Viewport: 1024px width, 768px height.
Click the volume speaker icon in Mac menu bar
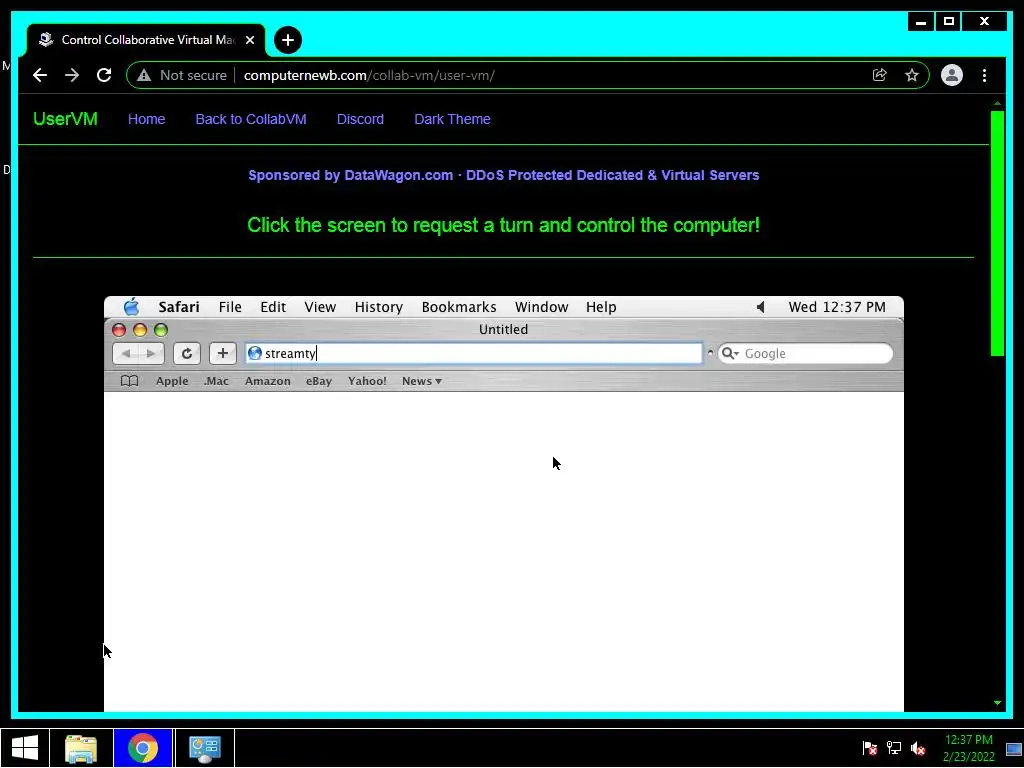pyautogui.click(x=760, y=307)
